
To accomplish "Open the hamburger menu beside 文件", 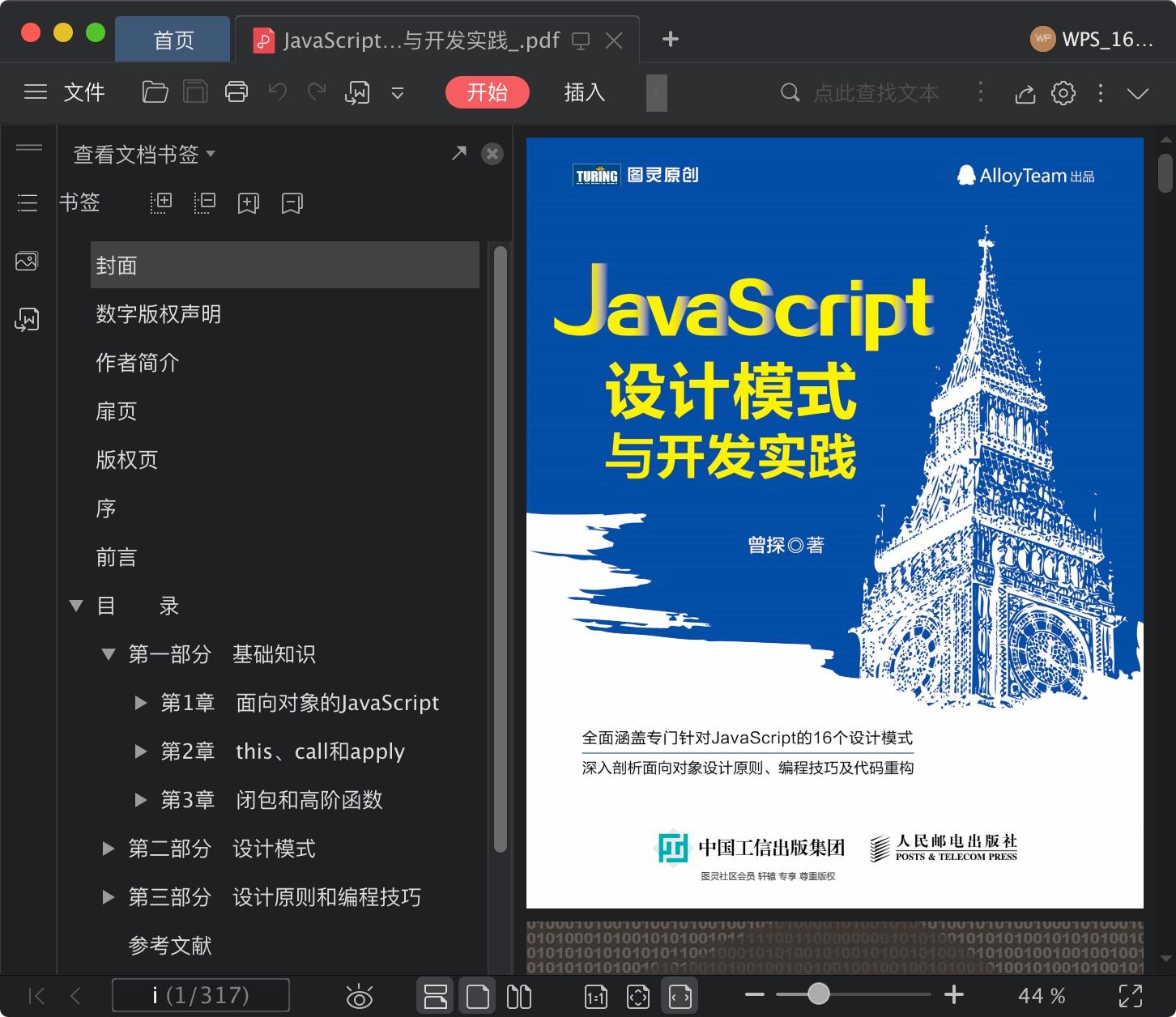I will pyautogui.click(x=35, y=92).
